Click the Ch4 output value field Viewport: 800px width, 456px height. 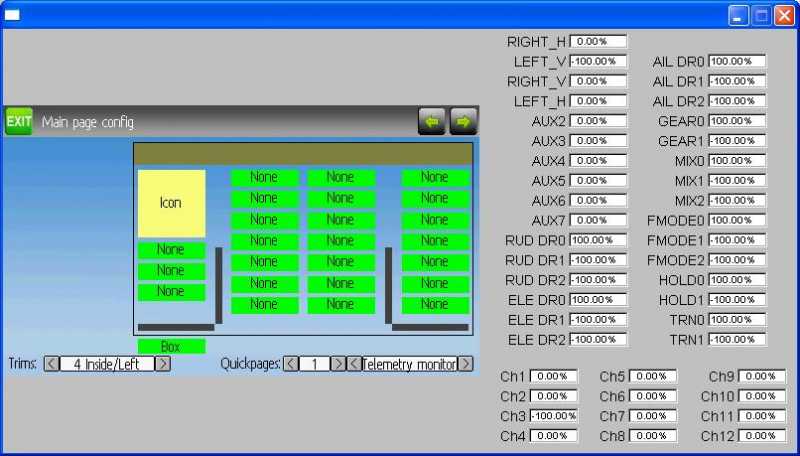554,436
